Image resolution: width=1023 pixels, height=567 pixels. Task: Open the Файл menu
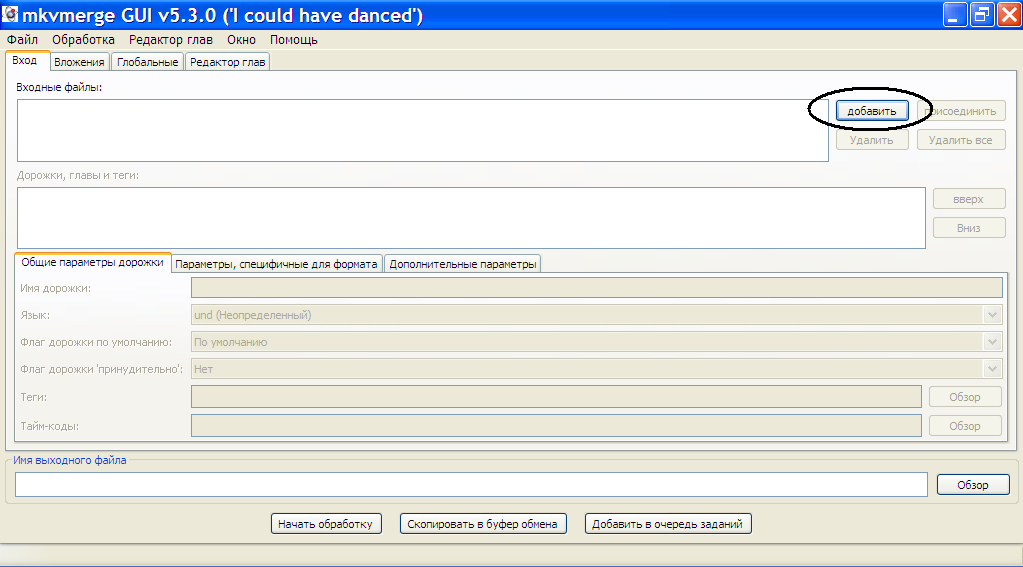tap(22, 40)
